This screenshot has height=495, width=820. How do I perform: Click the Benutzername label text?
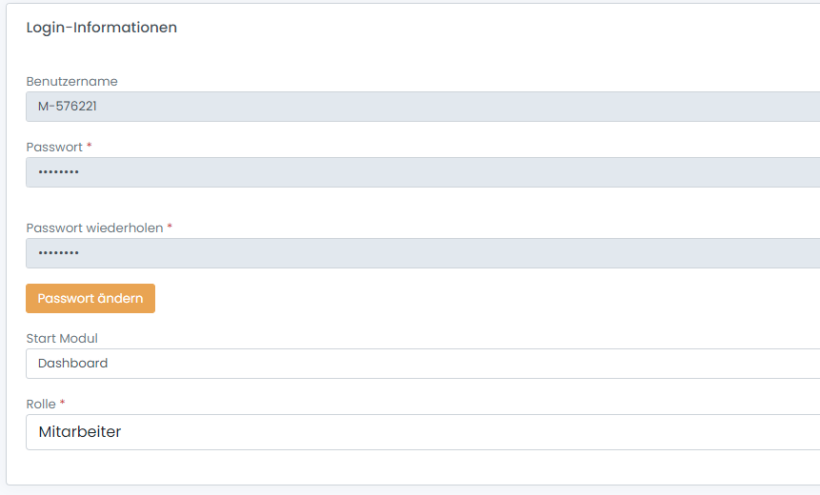coord(72,81)
